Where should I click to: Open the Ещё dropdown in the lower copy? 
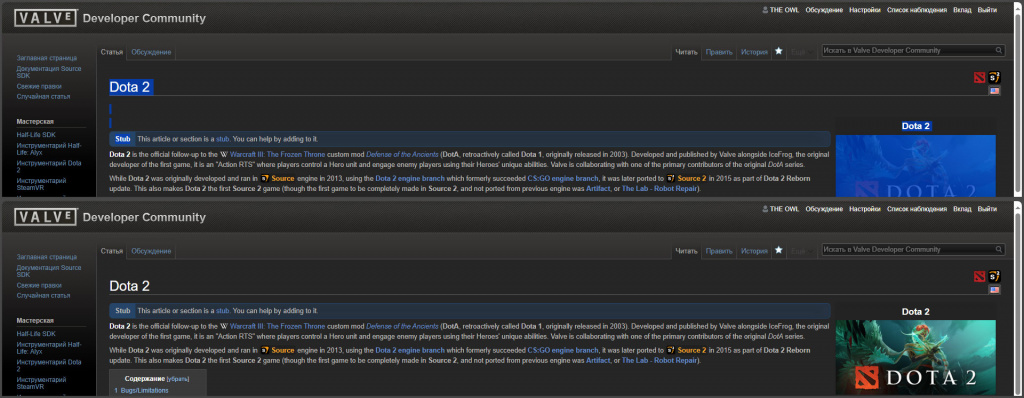[x=802, y=250]
